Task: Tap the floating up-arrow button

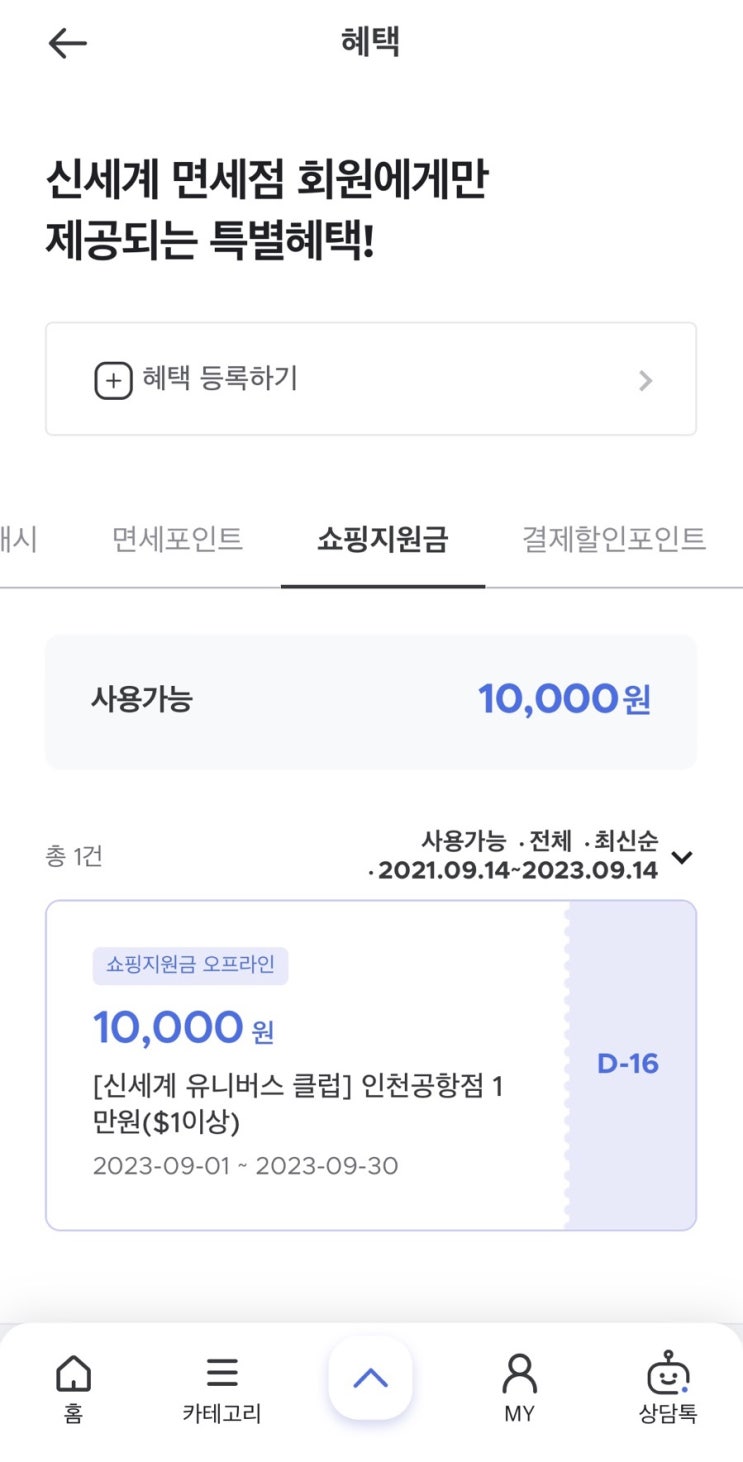Action: 370,1378
